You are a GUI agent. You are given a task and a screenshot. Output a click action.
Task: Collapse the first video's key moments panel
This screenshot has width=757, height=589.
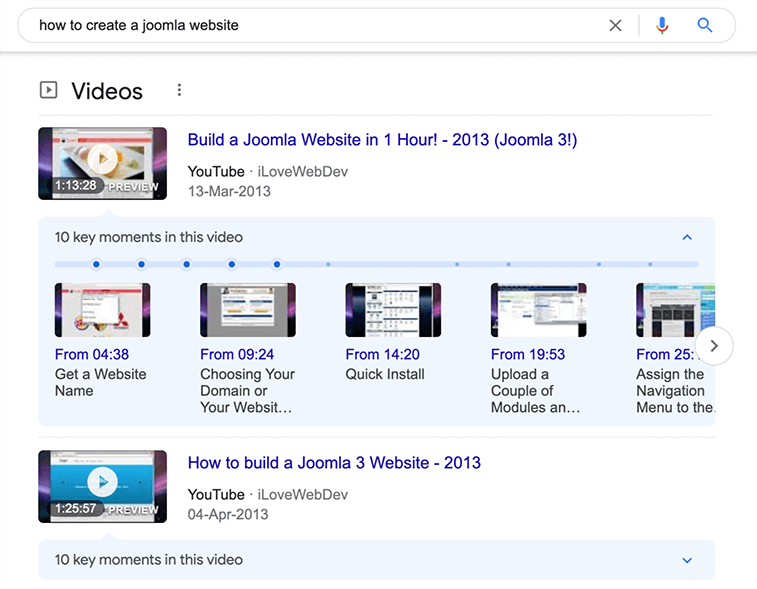pyautogui.click(x=686, y=238)
